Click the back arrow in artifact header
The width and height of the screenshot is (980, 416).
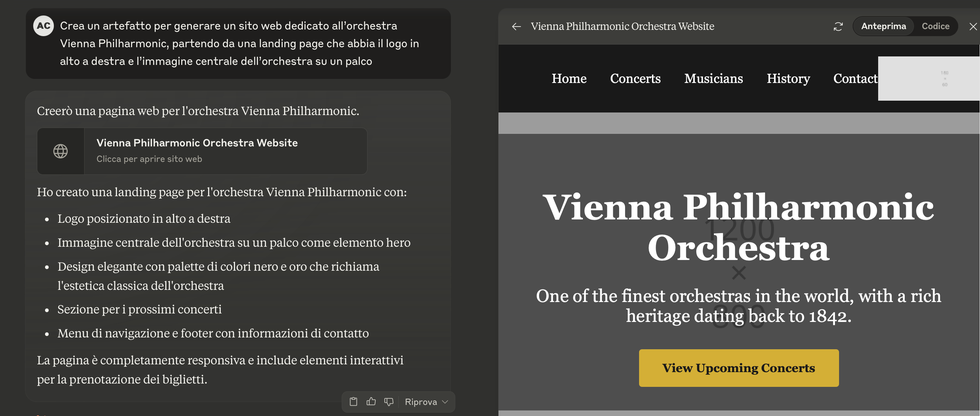516,26
